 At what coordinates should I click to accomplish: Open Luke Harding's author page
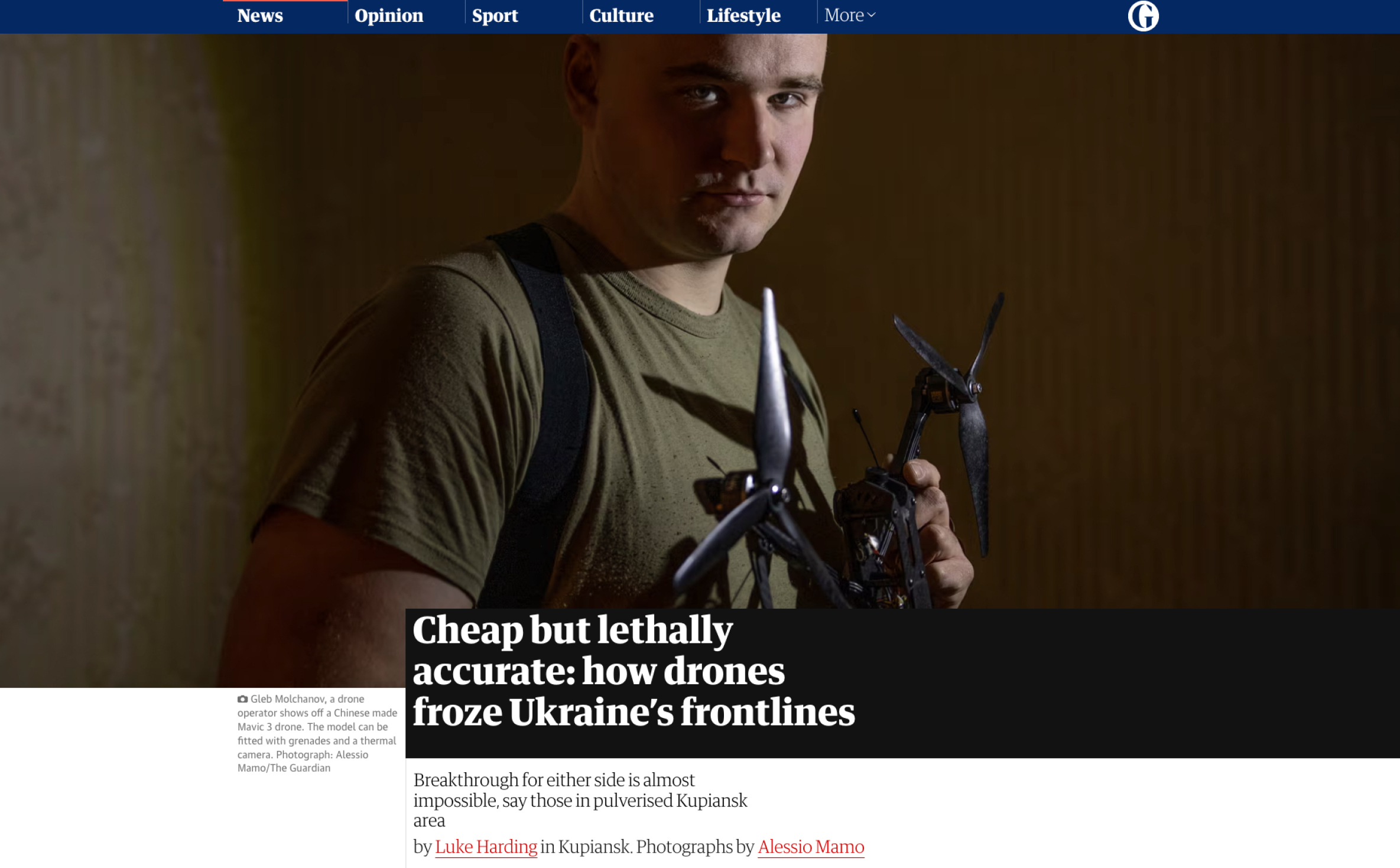point(486,847)
